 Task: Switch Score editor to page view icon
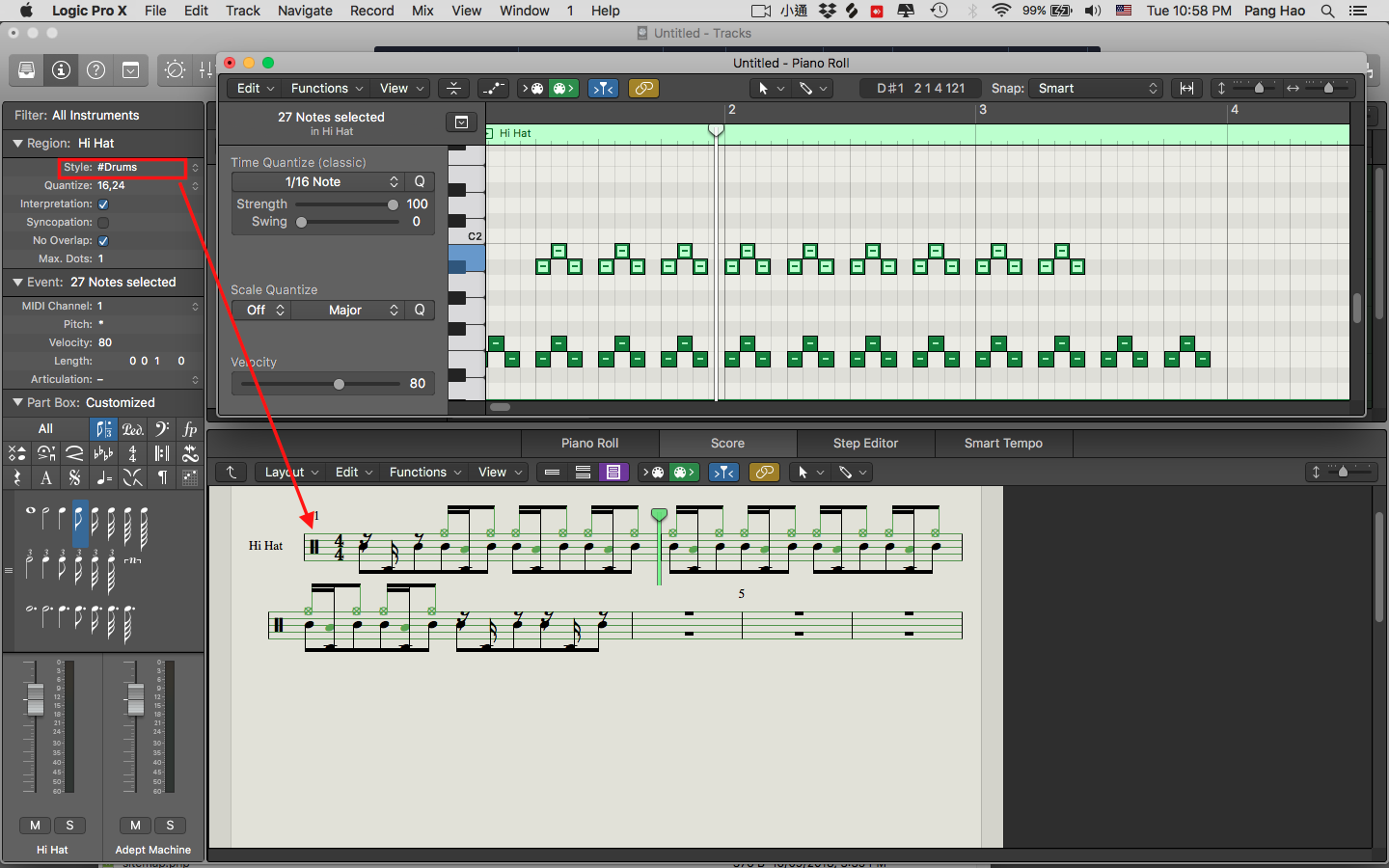point(613,472)
